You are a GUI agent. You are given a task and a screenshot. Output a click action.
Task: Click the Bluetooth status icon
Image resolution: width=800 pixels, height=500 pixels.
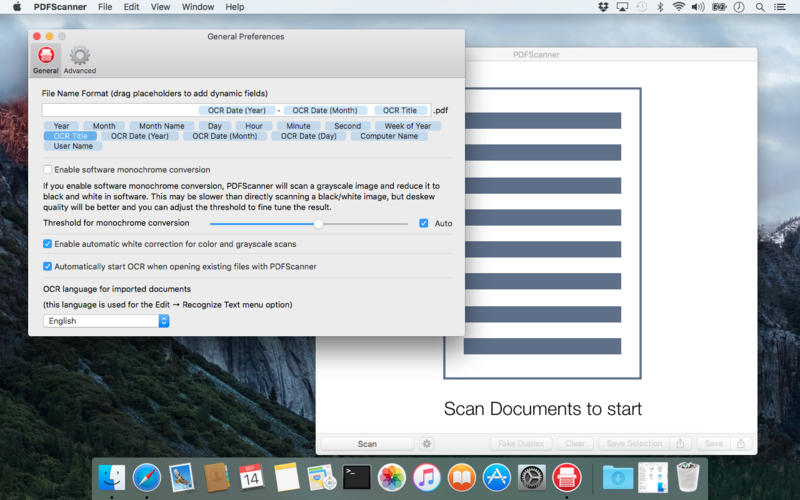(x=660, y=7)
